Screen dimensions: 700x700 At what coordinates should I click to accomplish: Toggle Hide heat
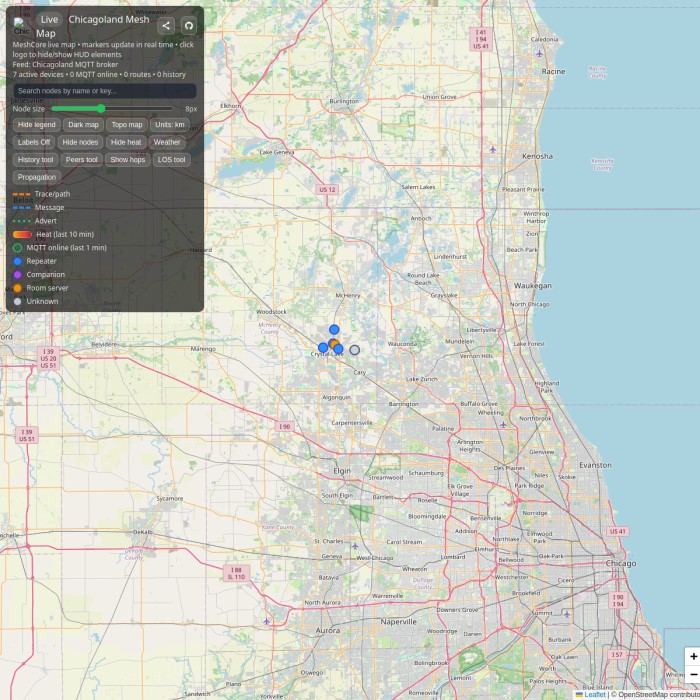pos(126,142)
